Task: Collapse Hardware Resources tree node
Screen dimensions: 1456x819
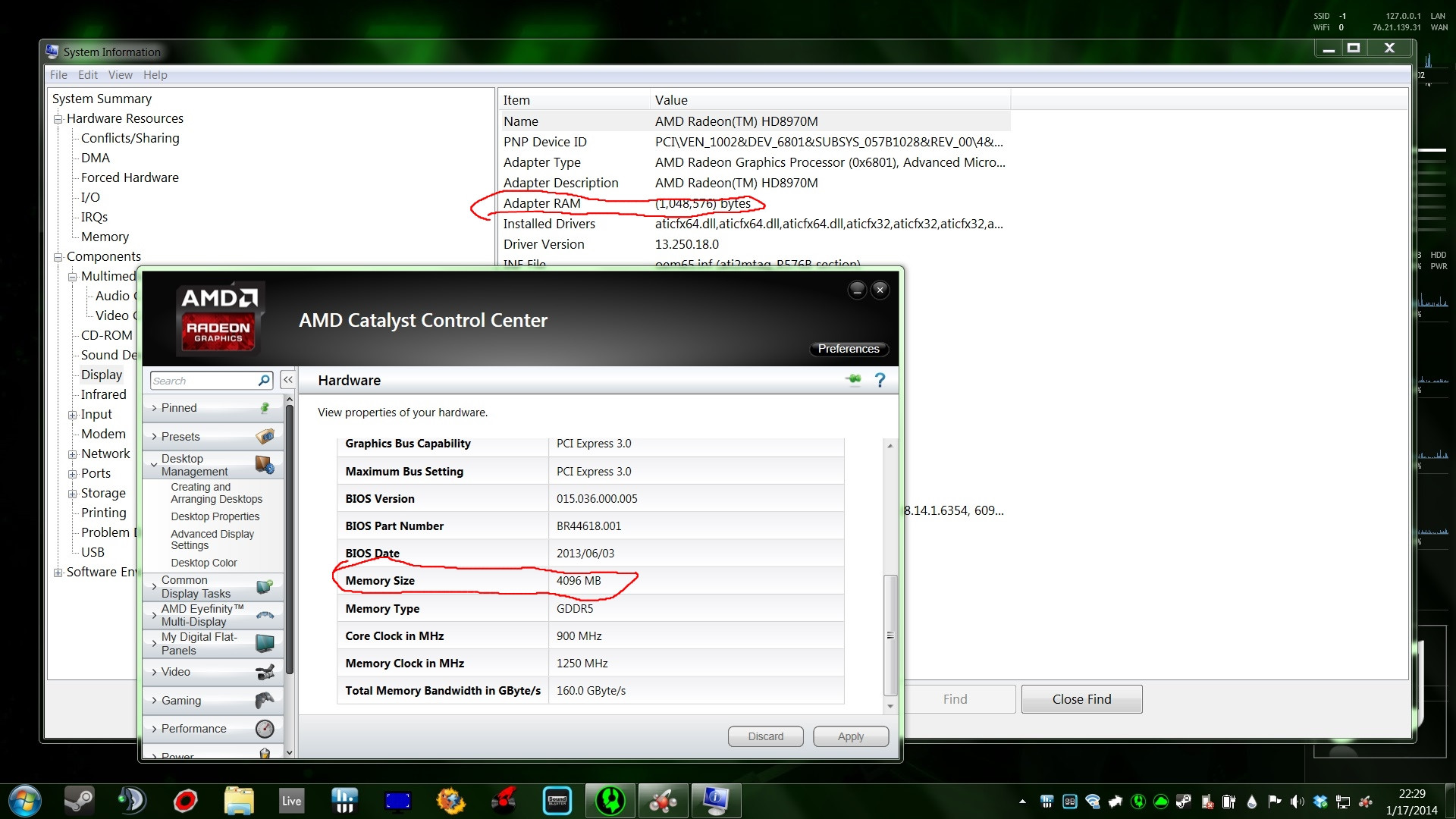Action: click(58, 119)
